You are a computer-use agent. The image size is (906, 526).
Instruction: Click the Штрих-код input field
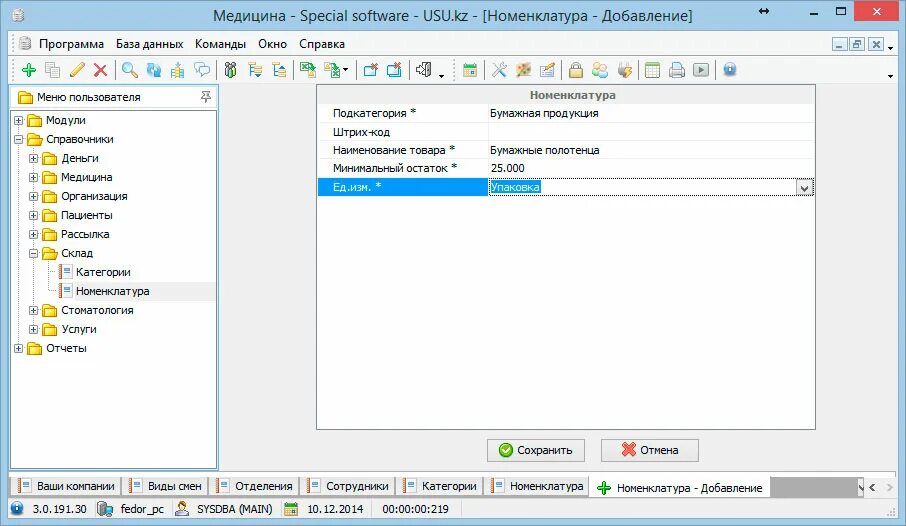click(x=651, y=132)
